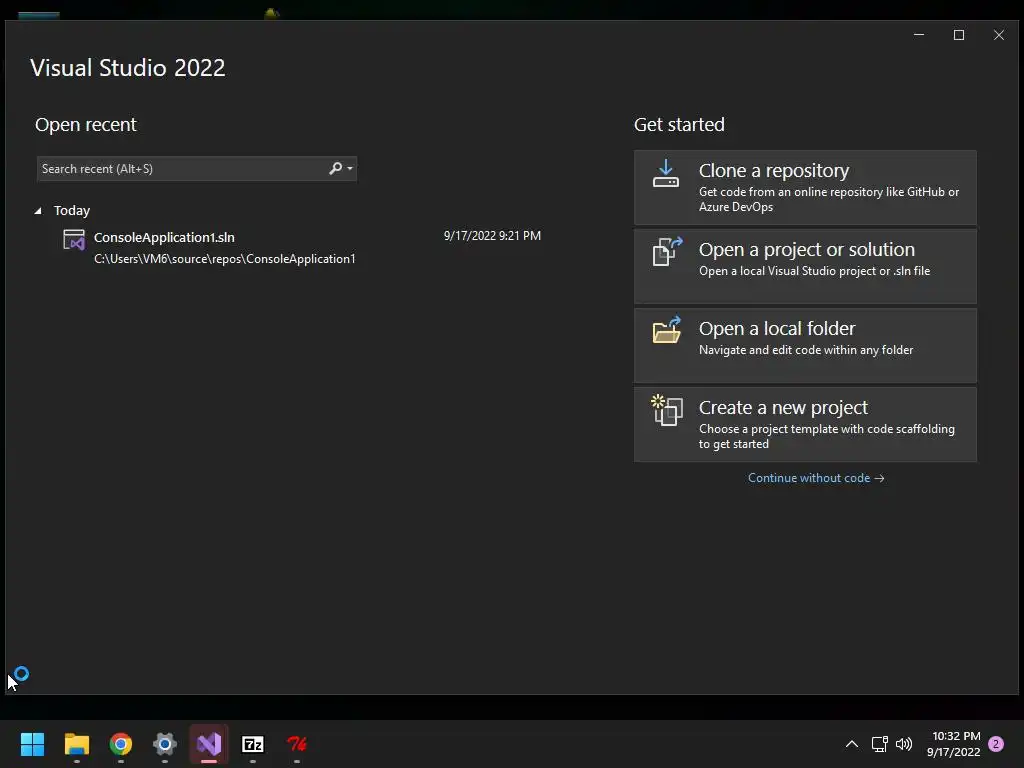This screenshot has width=1024, height=768.
Task: Open the red 74 app on the taskbar
Action: [296, 744]
